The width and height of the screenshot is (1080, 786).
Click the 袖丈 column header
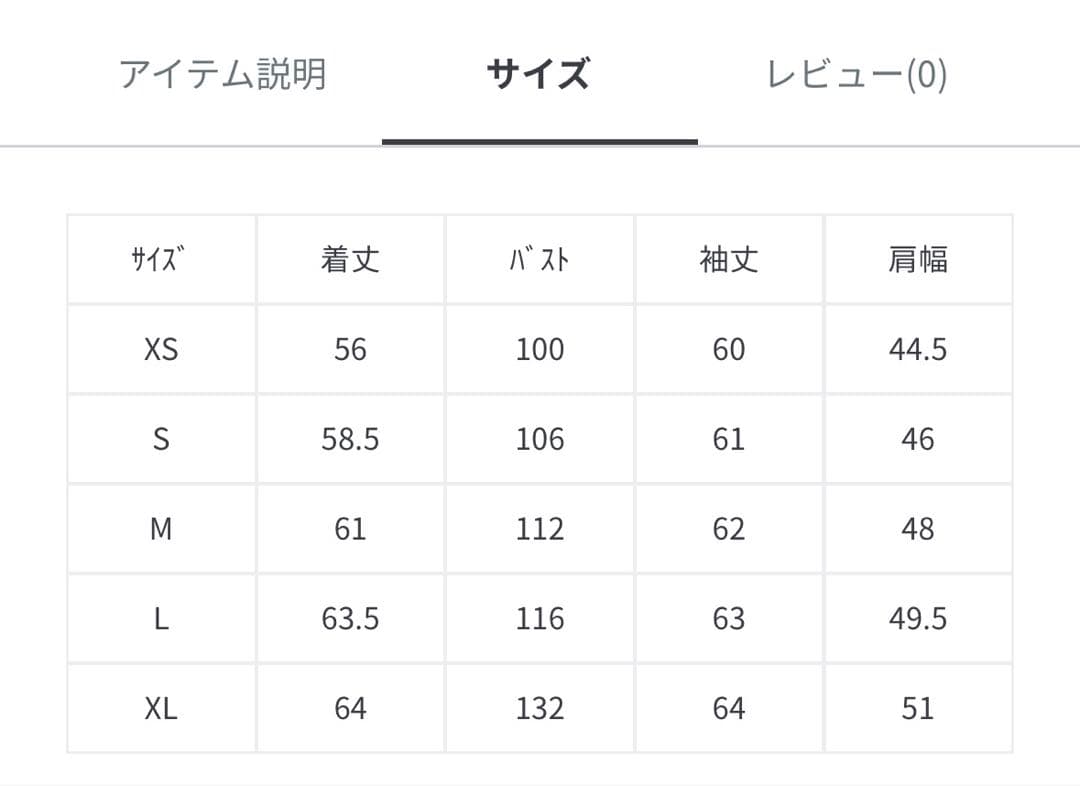[x=729, y=259]
